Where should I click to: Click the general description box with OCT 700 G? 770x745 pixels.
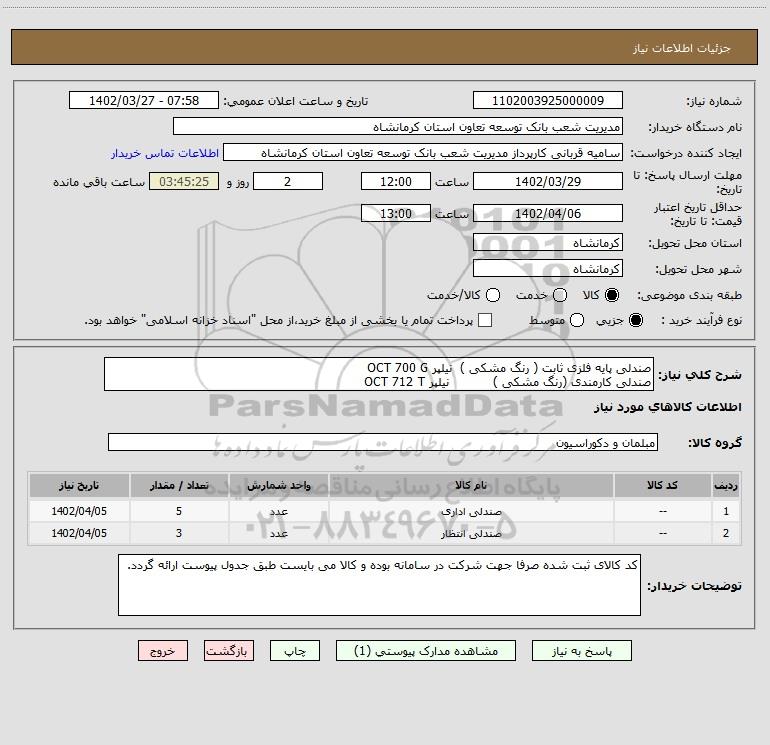click(379, 374)
